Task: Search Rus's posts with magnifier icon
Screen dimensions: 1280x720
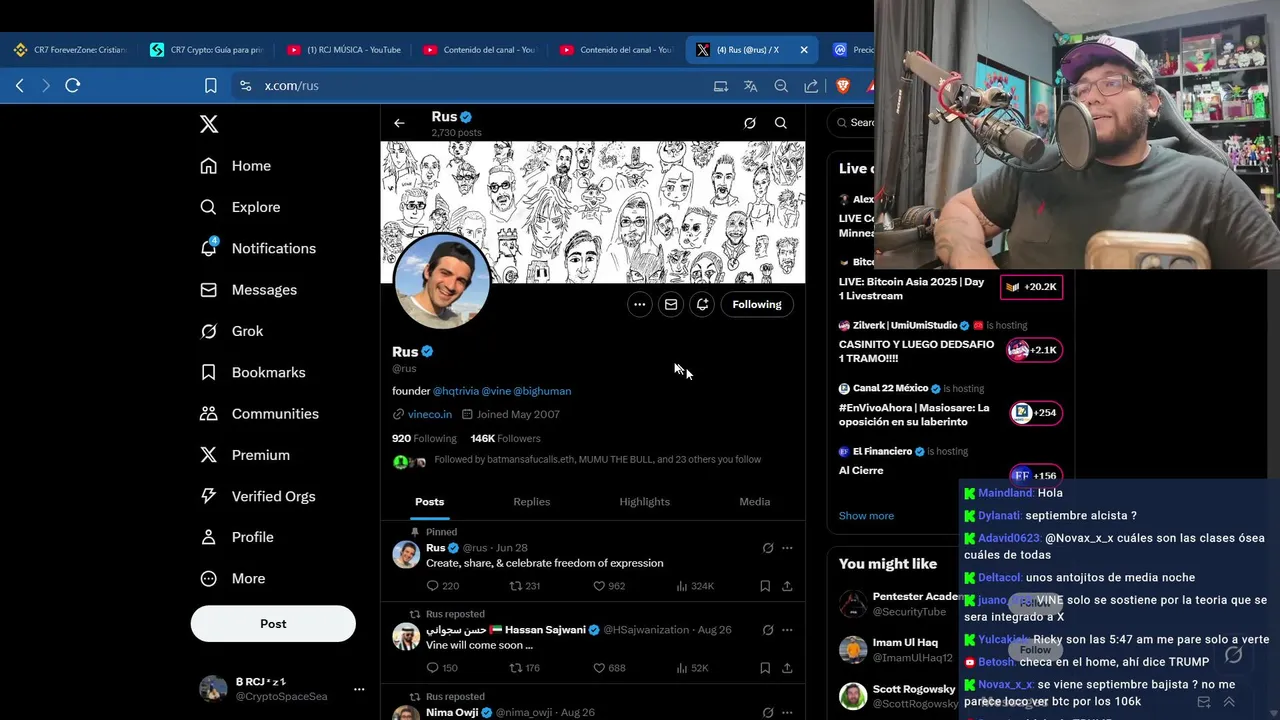Action: 781,123
